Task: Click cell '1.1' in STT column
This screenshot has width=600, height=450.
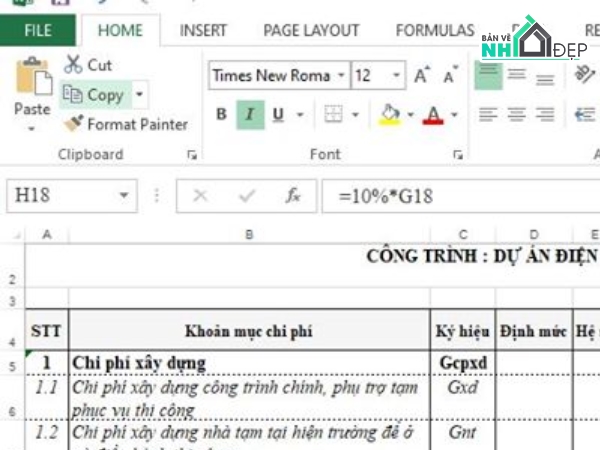Action: pyautogui.click(x=47, y=397)
